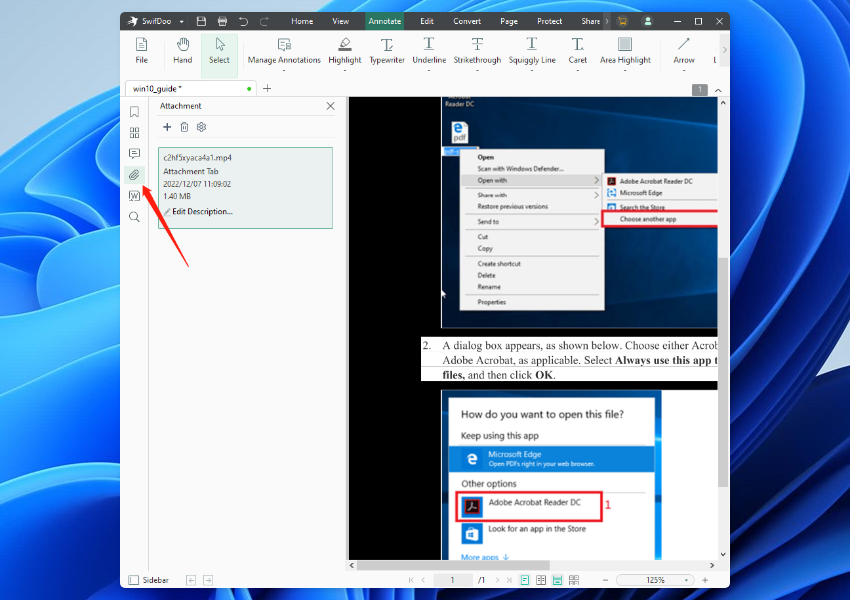Delete attachment with trash icon
Image resolution: width=850 pixels, height=600 pixels.
tap(184, 127)
